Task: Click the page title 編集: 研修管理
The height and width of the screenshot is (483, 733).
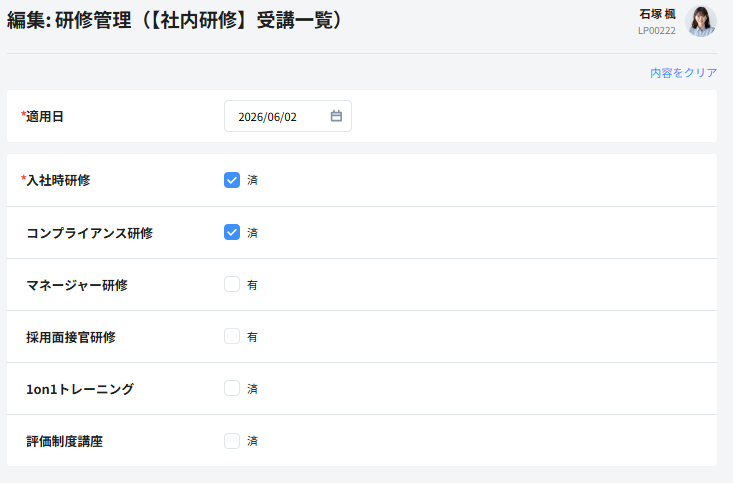Action: point(69,21)
